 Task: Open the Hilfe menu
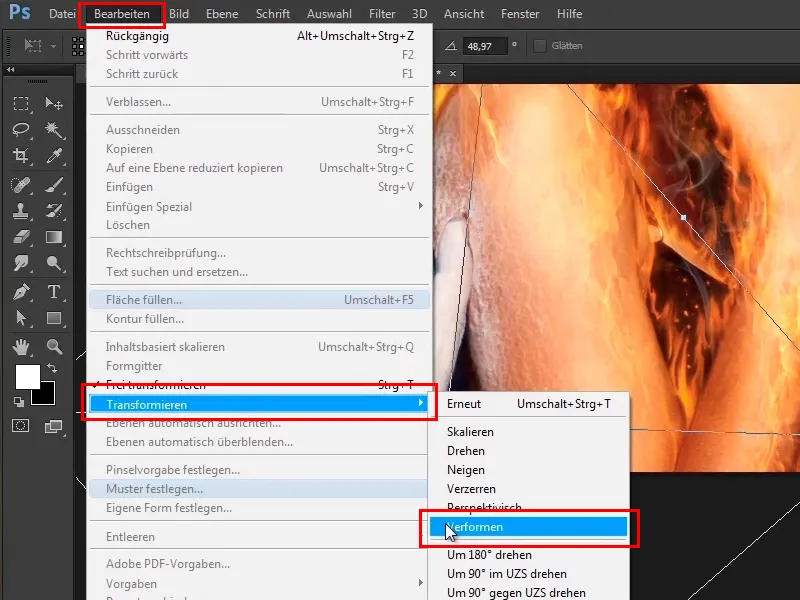coord(569,14)
